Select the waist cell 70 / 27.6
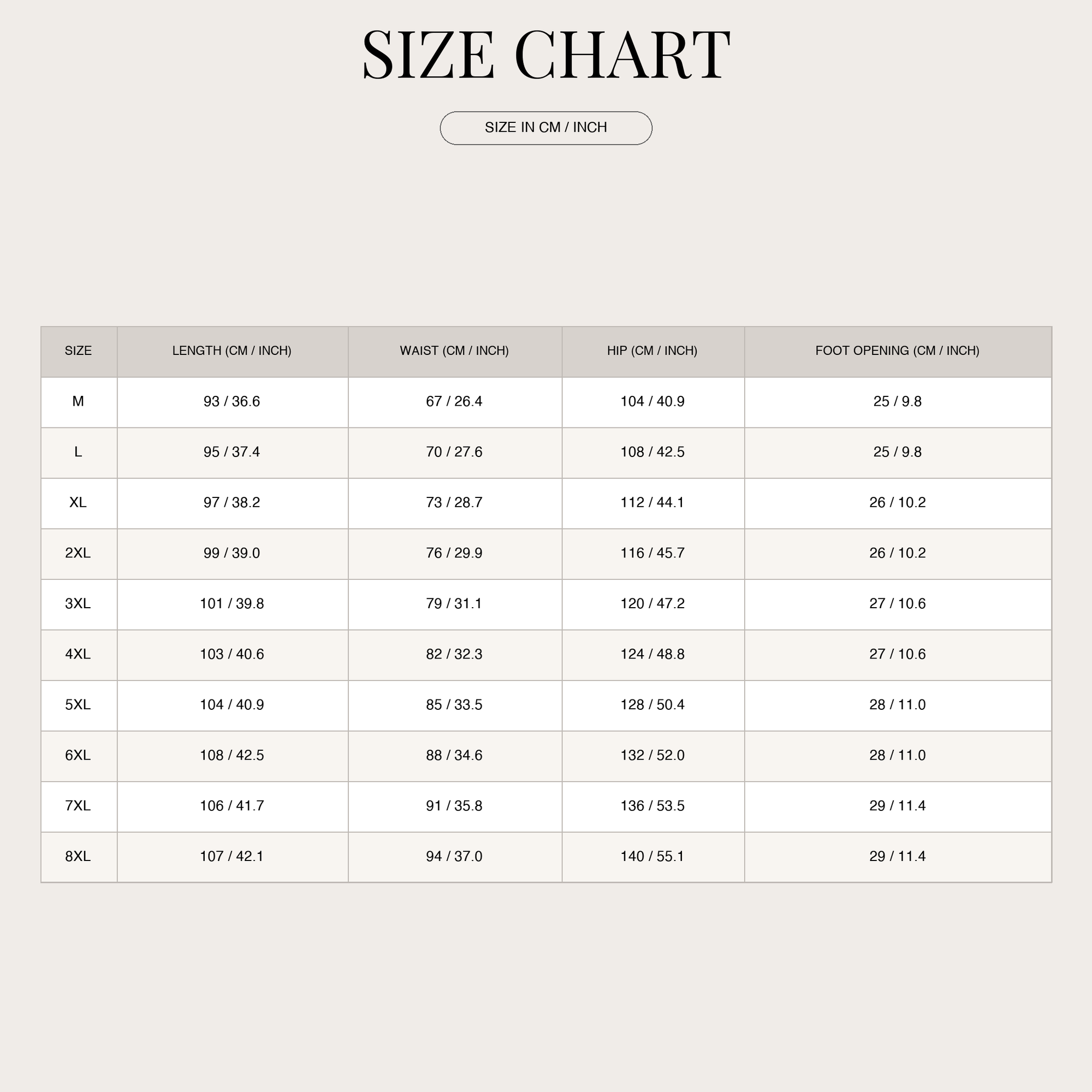The height and width of the screenshot is (1092, 1092). pyautogui.click(x=455, y=452)
